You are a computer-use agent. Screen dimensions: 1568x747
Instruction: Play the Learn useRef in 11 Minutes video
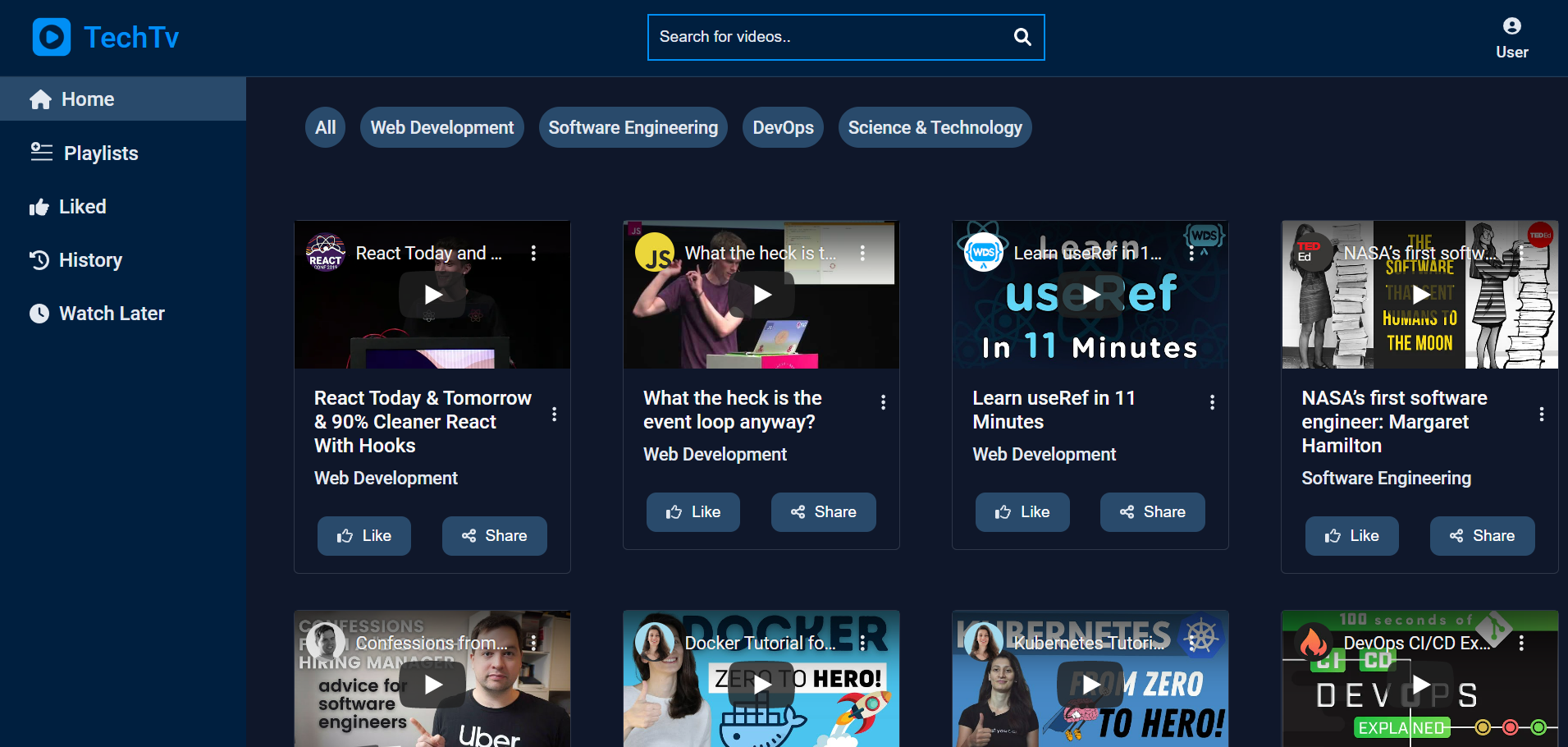click(1090, 294)
